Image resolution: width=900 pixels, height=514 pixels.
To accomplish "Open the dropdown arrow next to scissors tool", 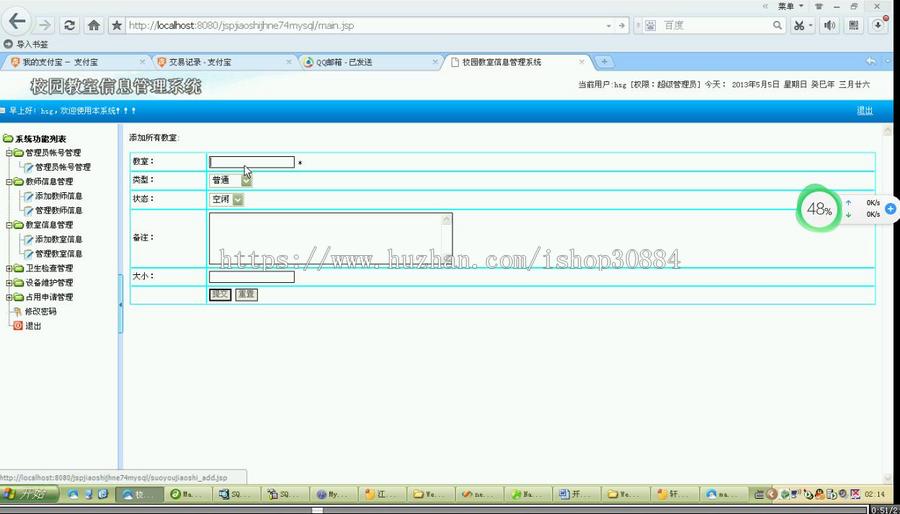I will click(810, 26).
